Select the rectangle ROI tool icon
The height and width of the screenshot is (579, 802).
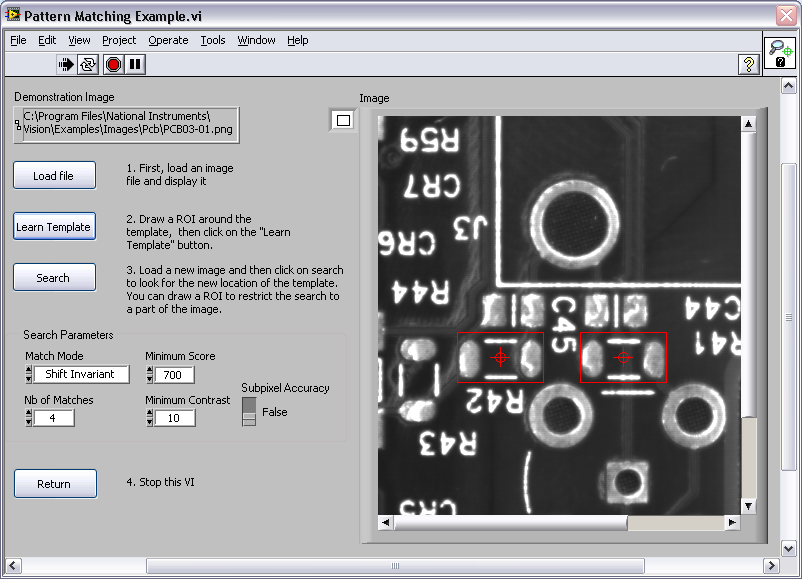[x=343, y=120]
